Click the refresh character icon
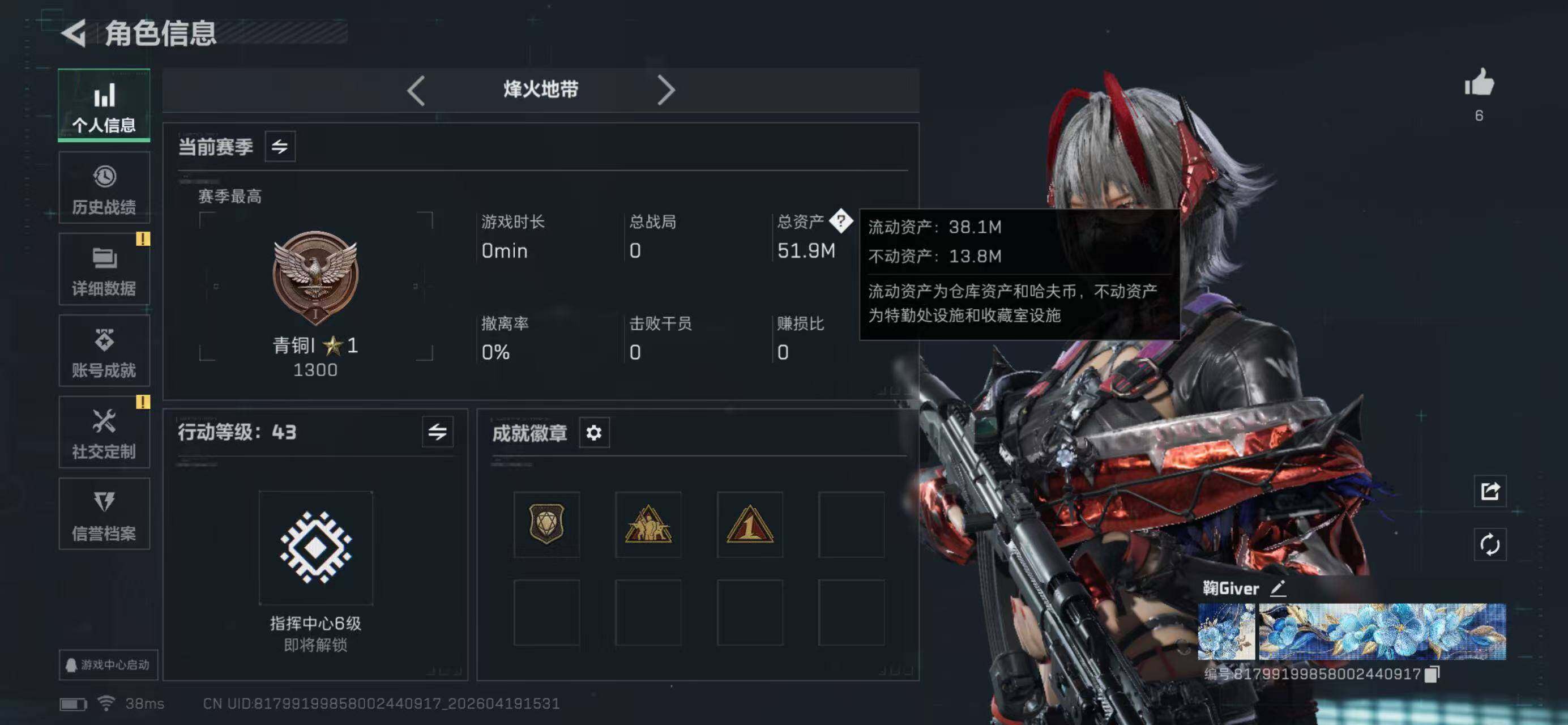This screenshot has height=725, width=1568. tap(1490, 544)
